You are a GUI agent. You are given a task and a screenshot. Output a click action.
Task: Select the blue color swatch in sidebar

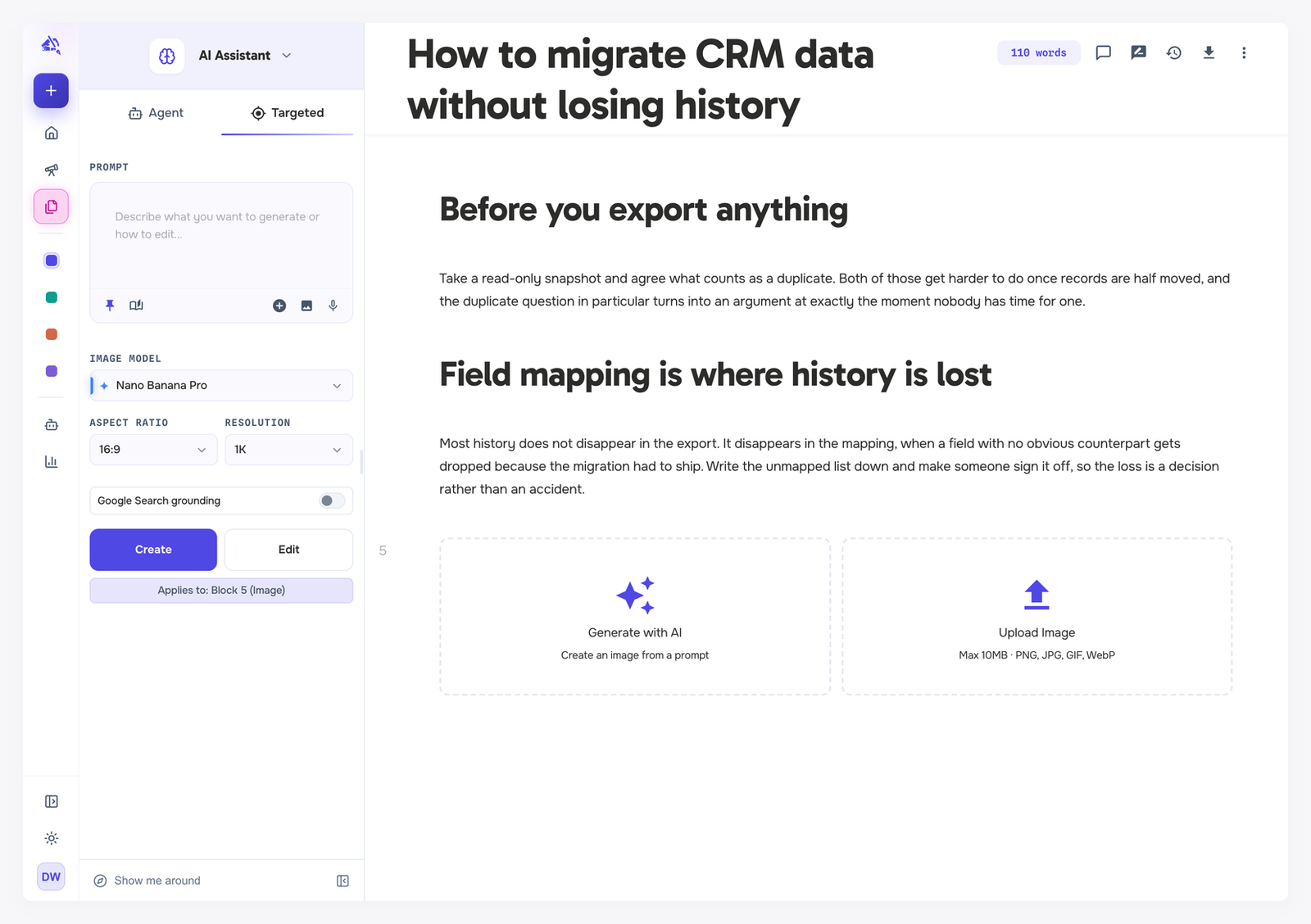51,260
